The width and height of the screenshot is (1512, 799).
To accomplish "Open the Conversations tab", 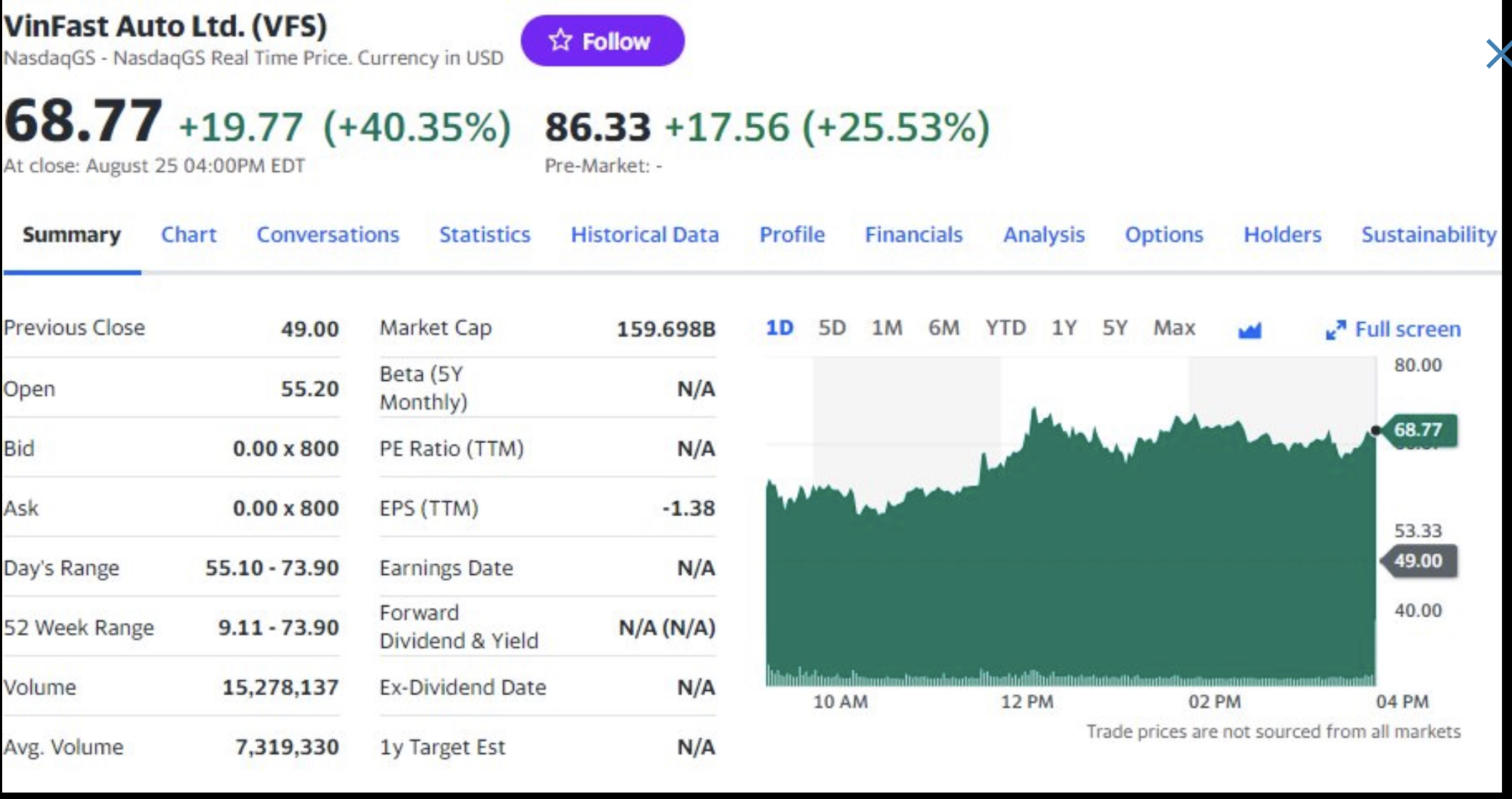I will click(328, 235).
